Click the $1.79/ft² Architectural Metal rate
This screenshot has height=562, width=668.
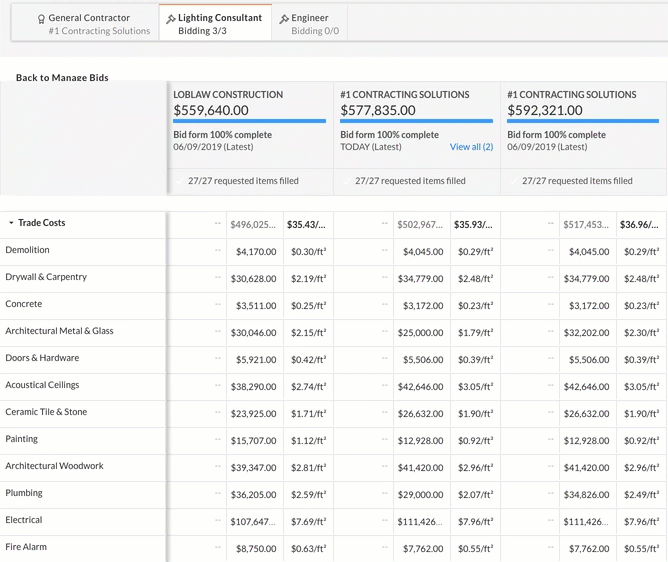pos(475,333)
